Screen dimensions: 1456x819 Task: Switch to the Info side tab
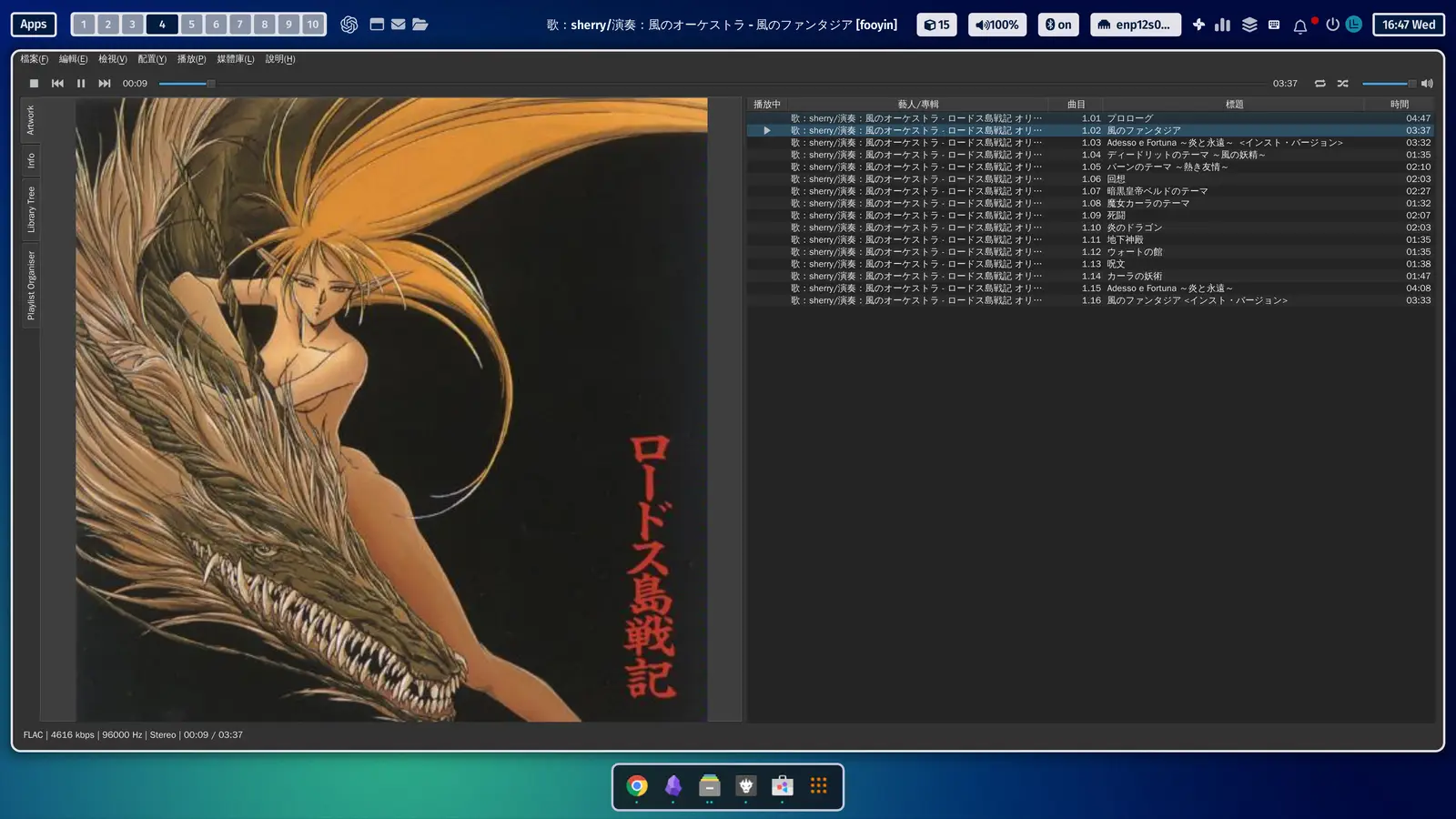pyautogui.click(x=30, y=160)
